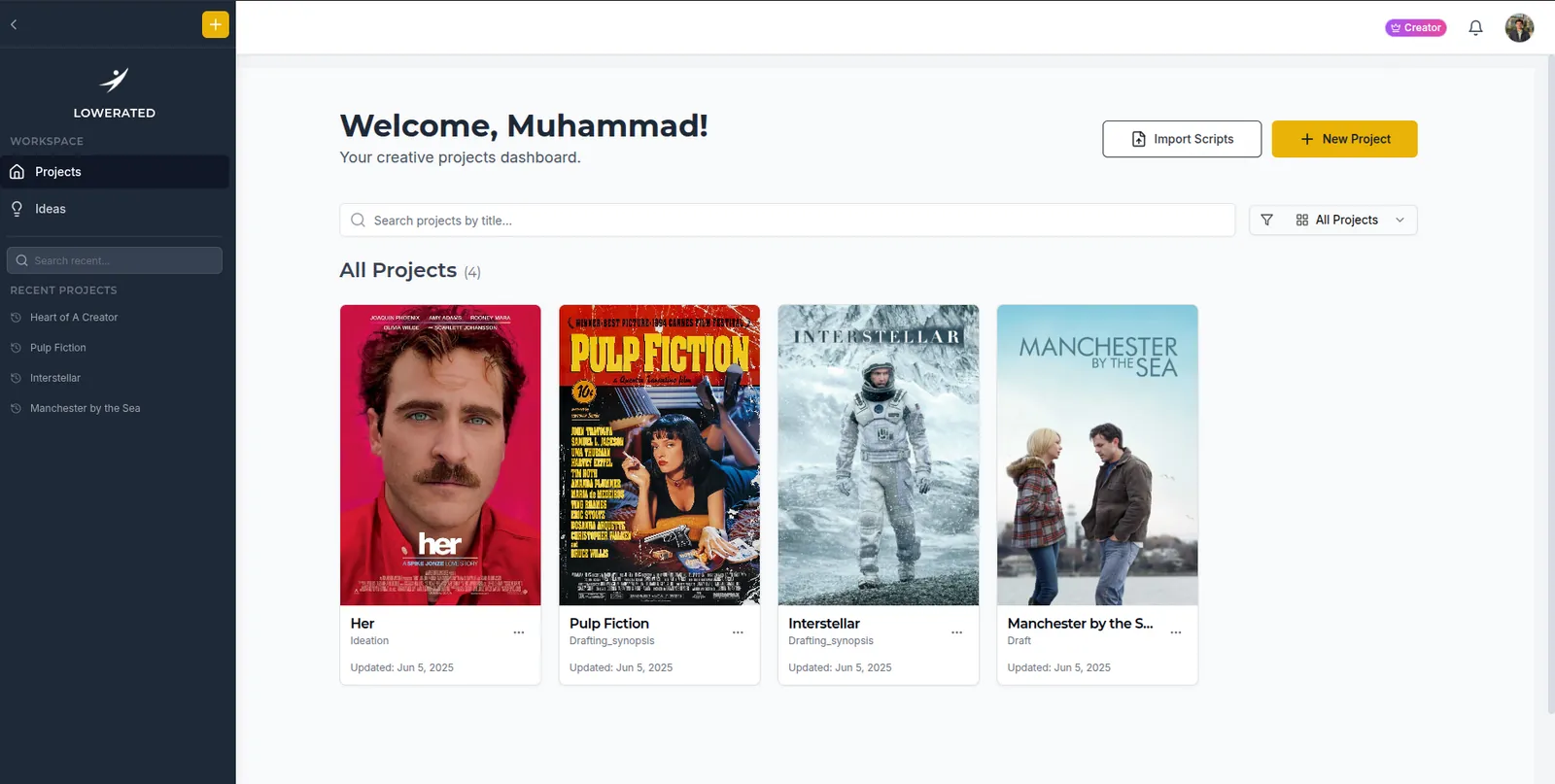Click the Interstellar card title
Image resolution: width=1555 pixels, height=784 pixels.
coord(824,624)
